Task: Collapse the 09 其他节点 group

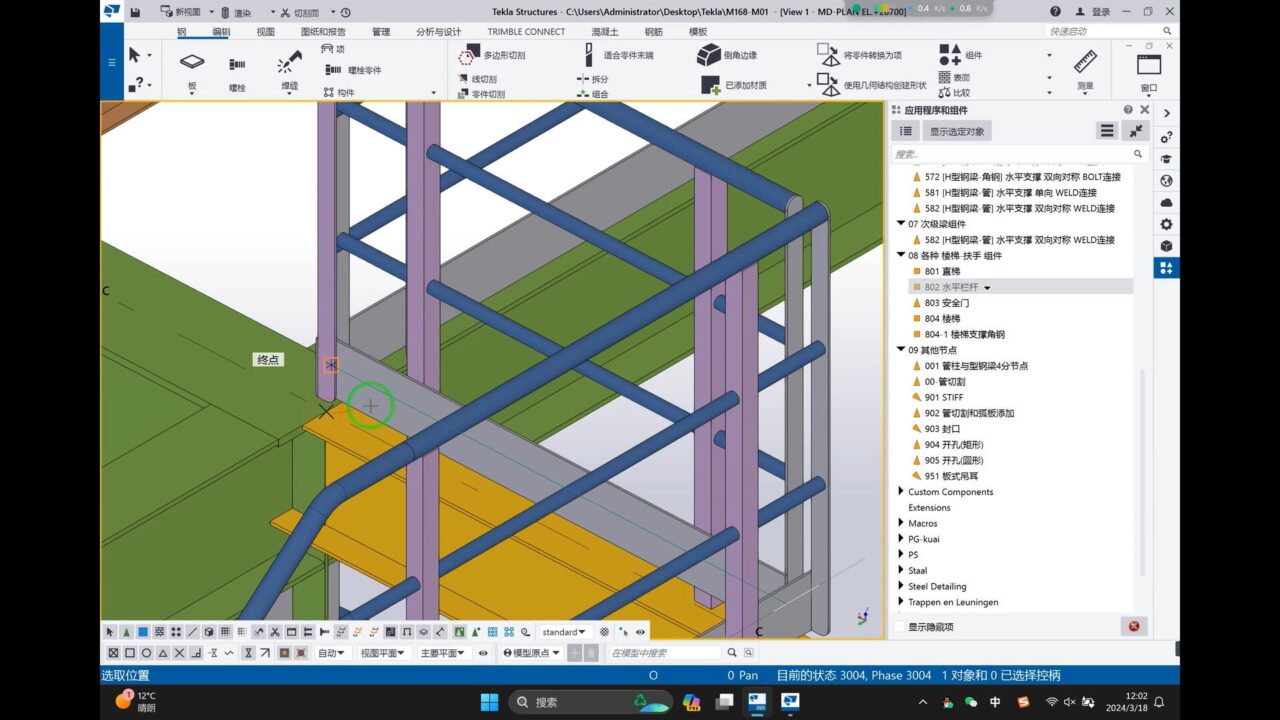Action: (900, 350)
